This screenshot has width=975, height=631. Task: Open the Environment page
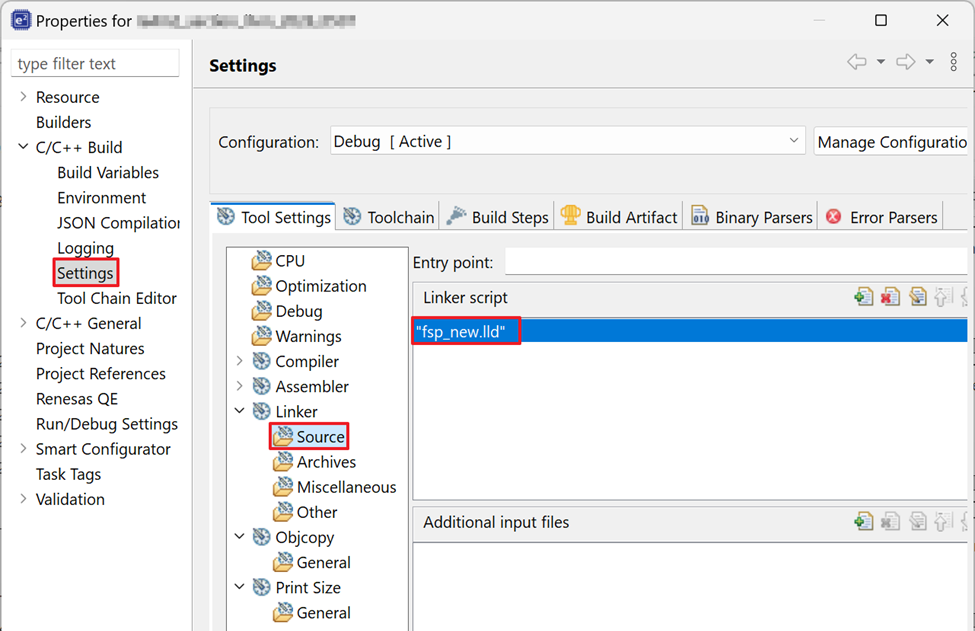click(101, 198)
